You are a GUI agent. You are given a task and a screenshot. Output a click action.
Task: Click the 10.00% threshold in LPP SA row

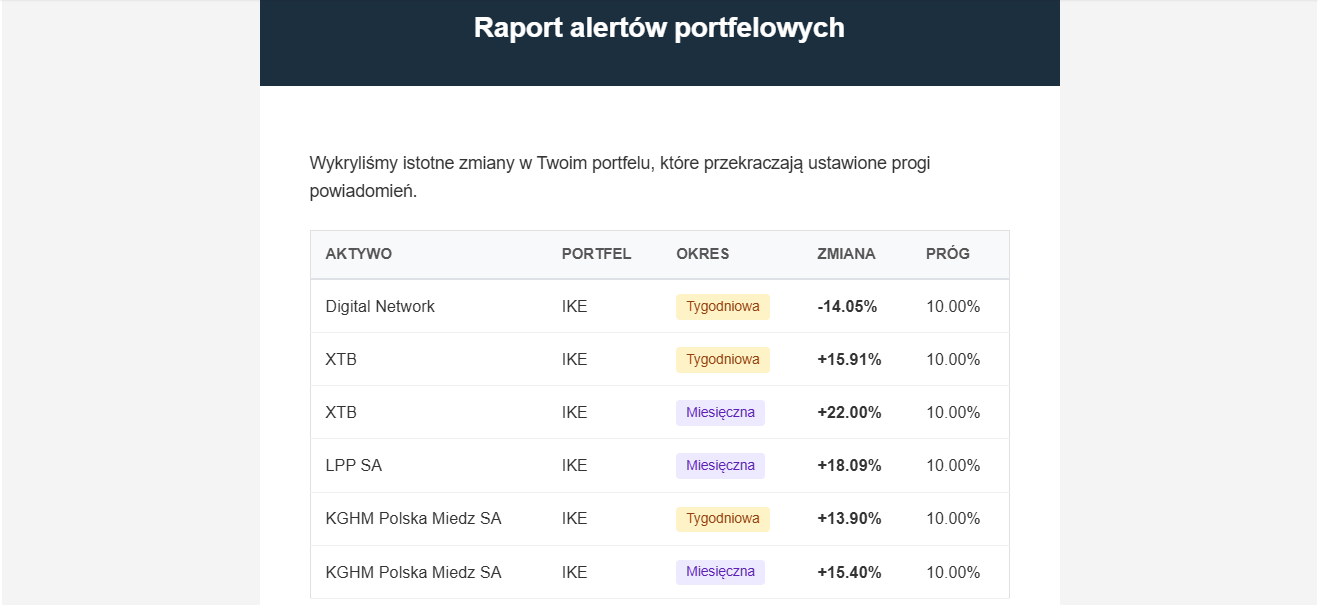coord(953,466)
